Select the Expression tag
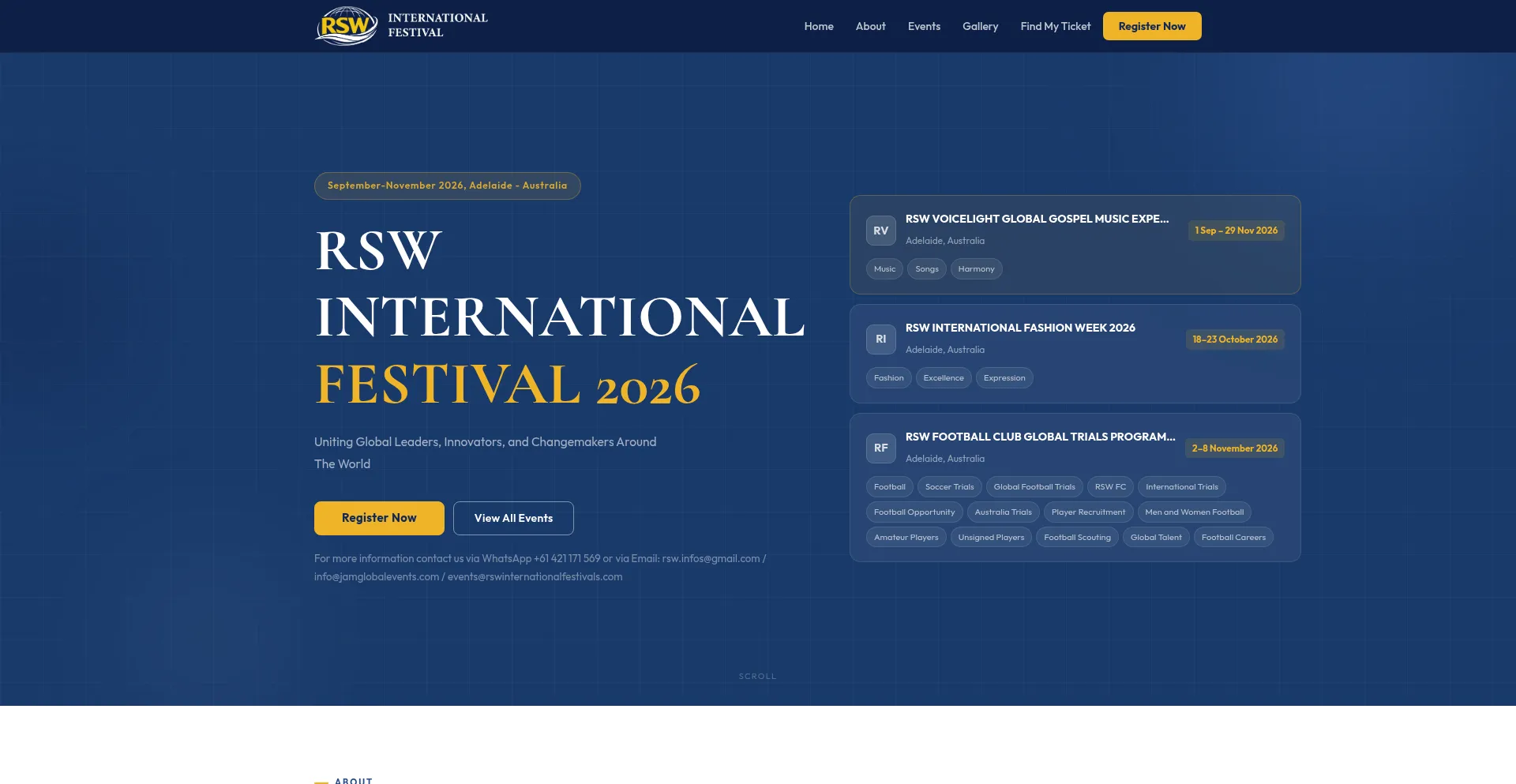The width and height of the screenshot is (1516, 784). (x=1004, y=378)
